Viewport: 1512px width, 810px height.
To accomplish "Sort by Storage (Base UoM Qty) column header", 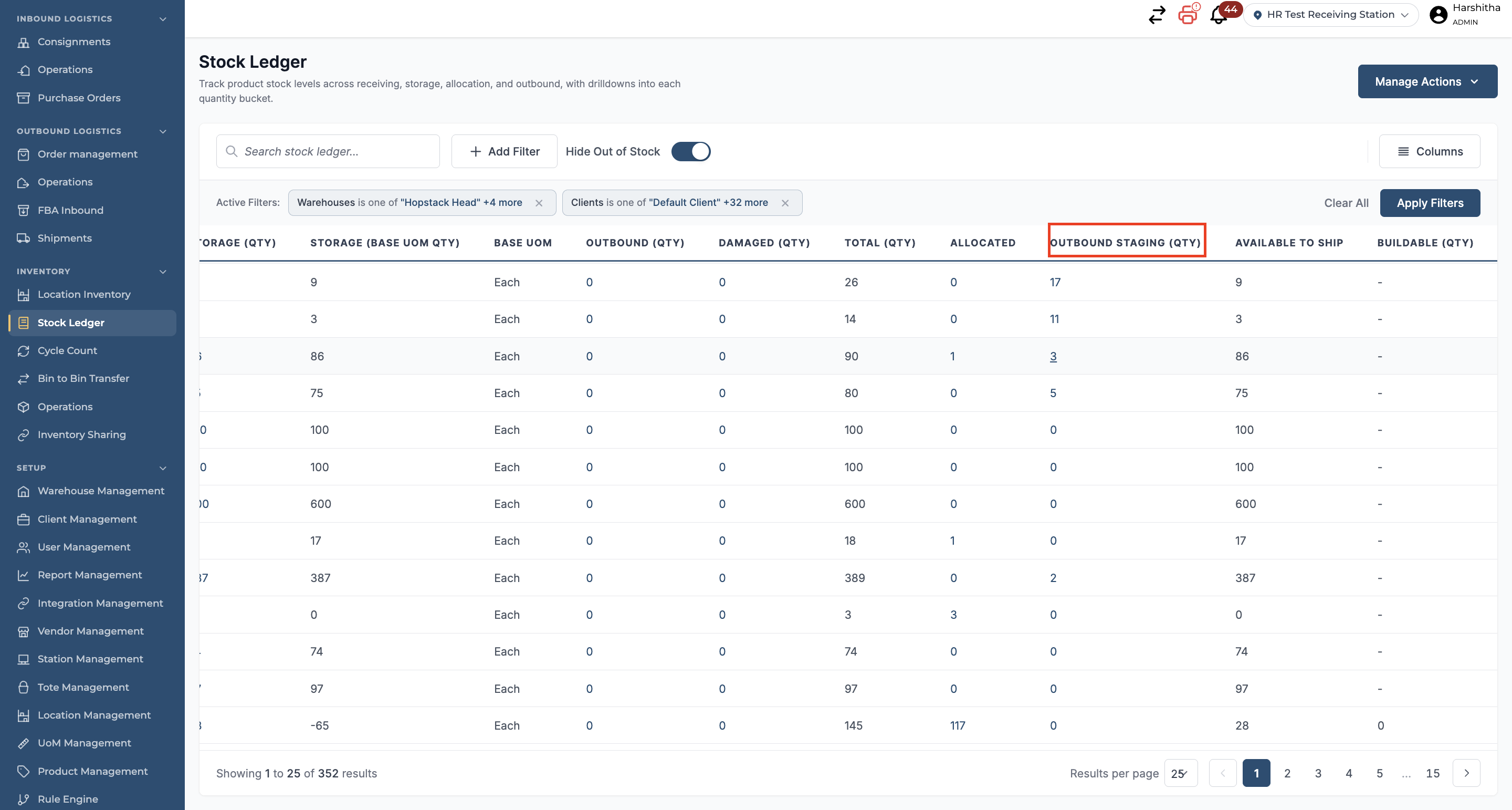I will [x=385, y=243].
